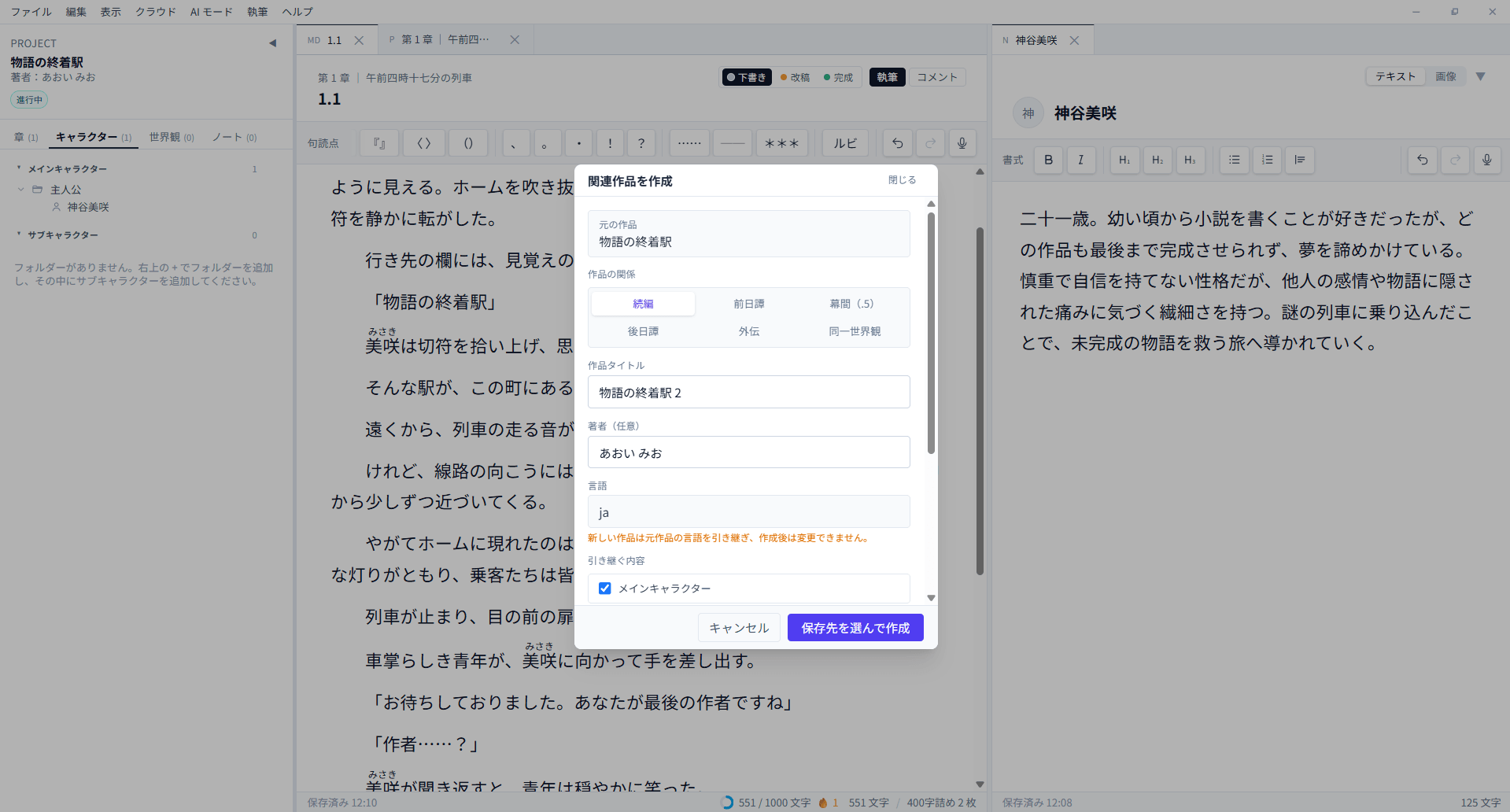
Task: Start voice input in manuscript editor
Action: click(x=962, y=143)
